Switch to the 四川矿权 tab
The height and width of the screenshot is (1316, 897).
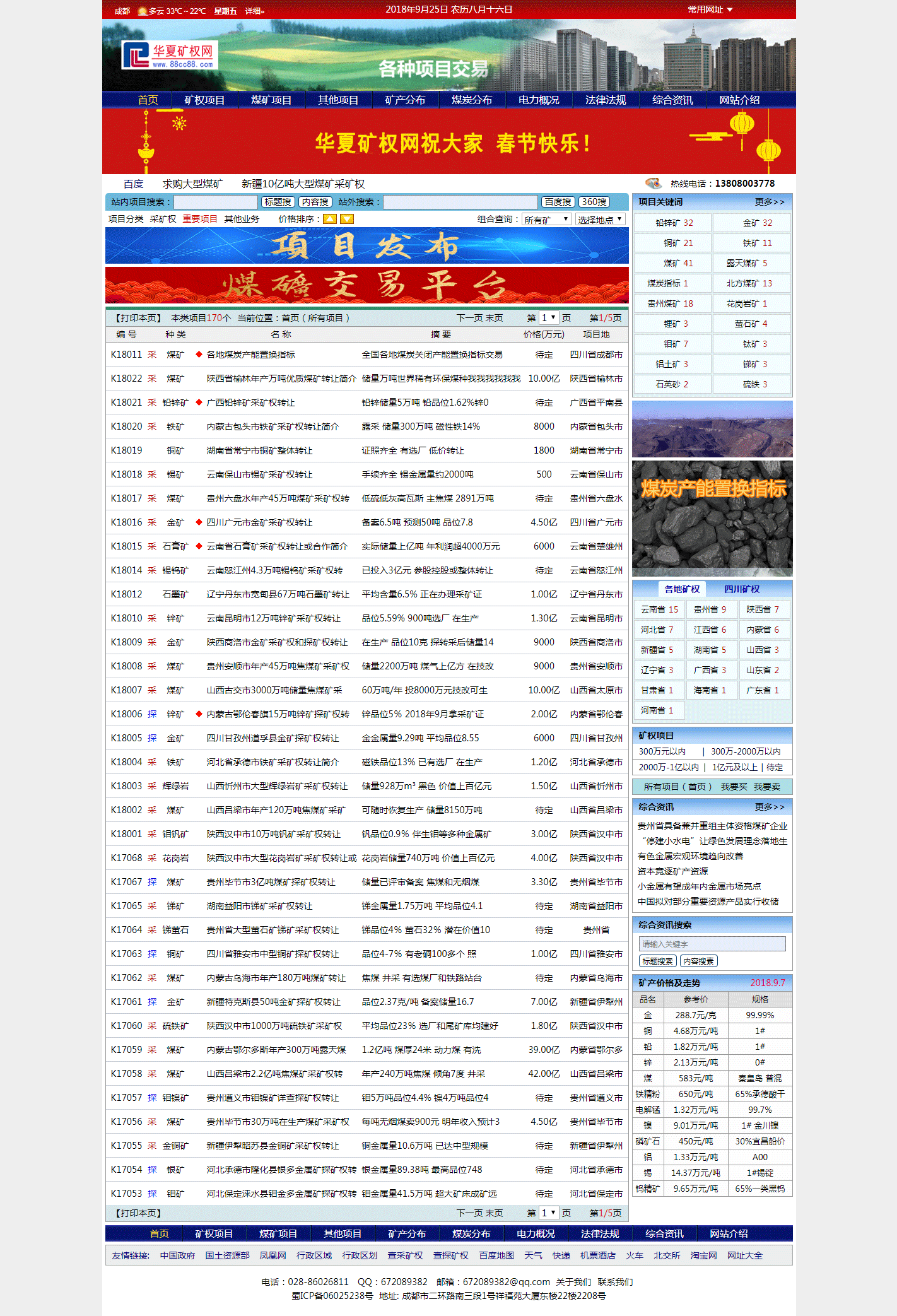click(742, 589)
